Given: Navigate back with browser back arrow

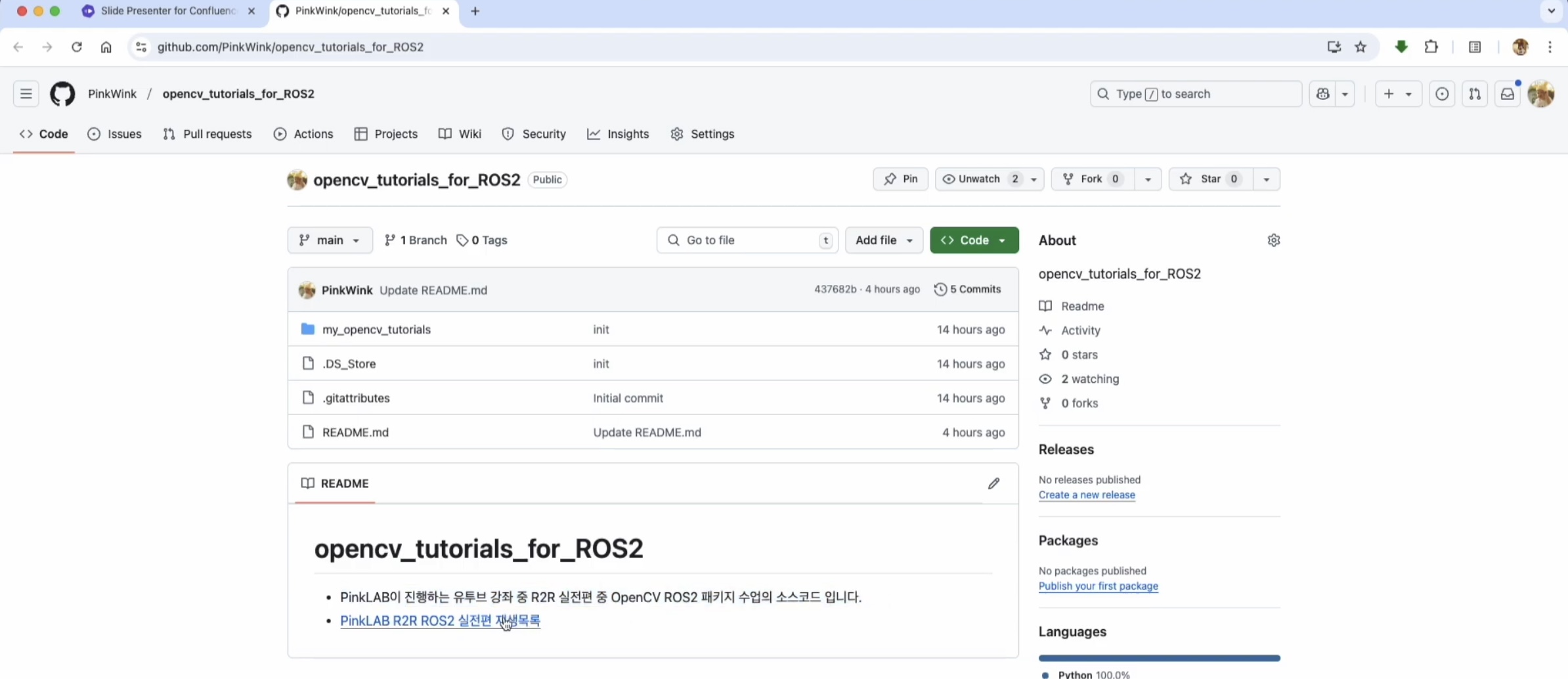Looking at the screenshot, I should click(18, 47).
